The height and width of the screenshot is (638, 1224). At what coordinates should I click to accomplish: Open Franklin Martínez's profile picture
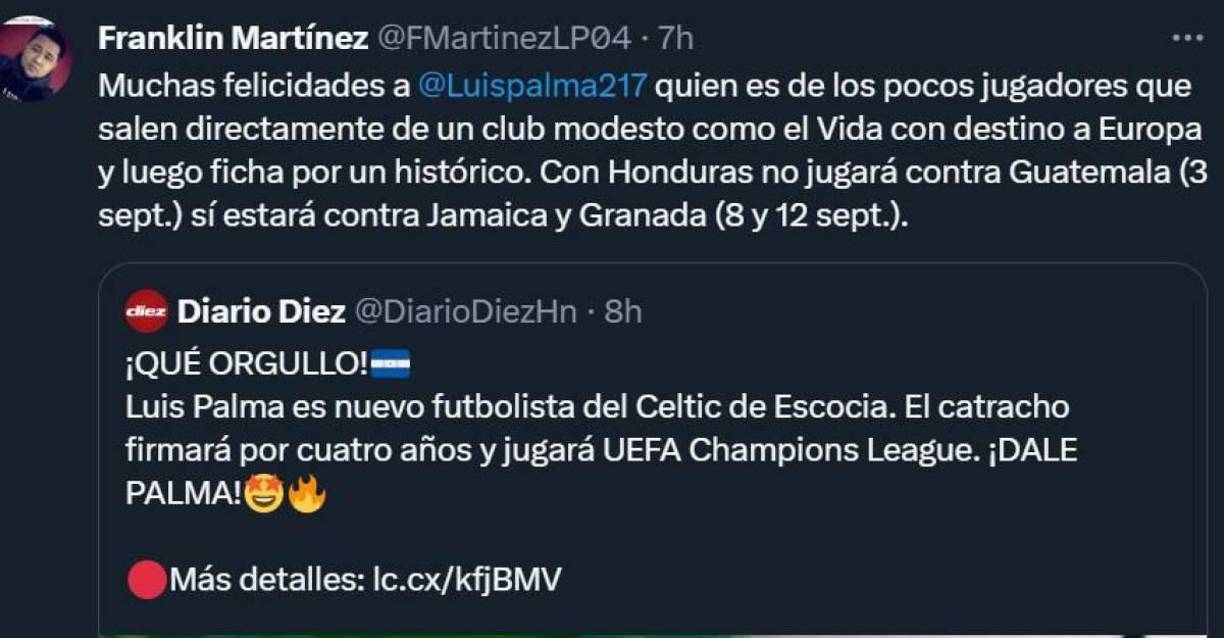(34, 60)
